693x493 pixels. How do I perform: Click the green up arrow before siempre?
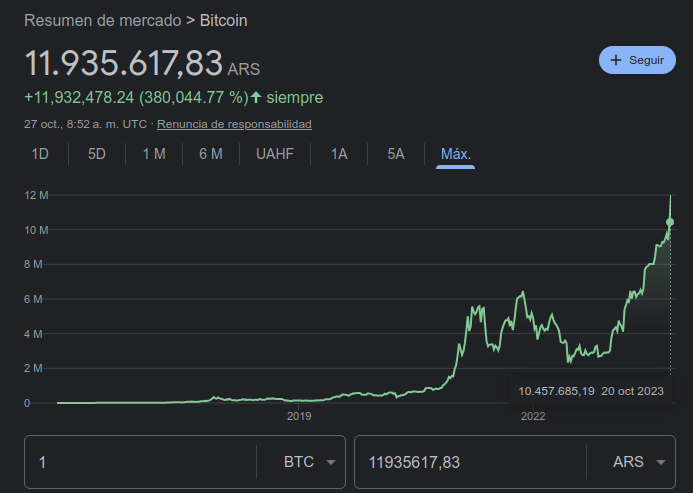point(256,97)
